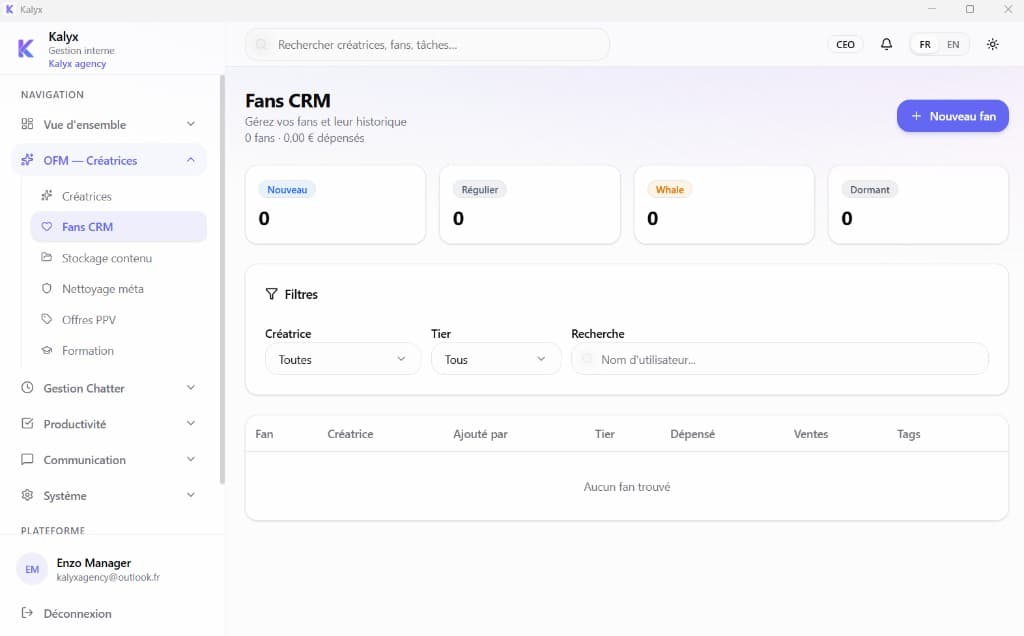Click the shield icon for Nettoyage méta
The image size is (1024, 636).
pyautogui.click(x=46, y=288)
